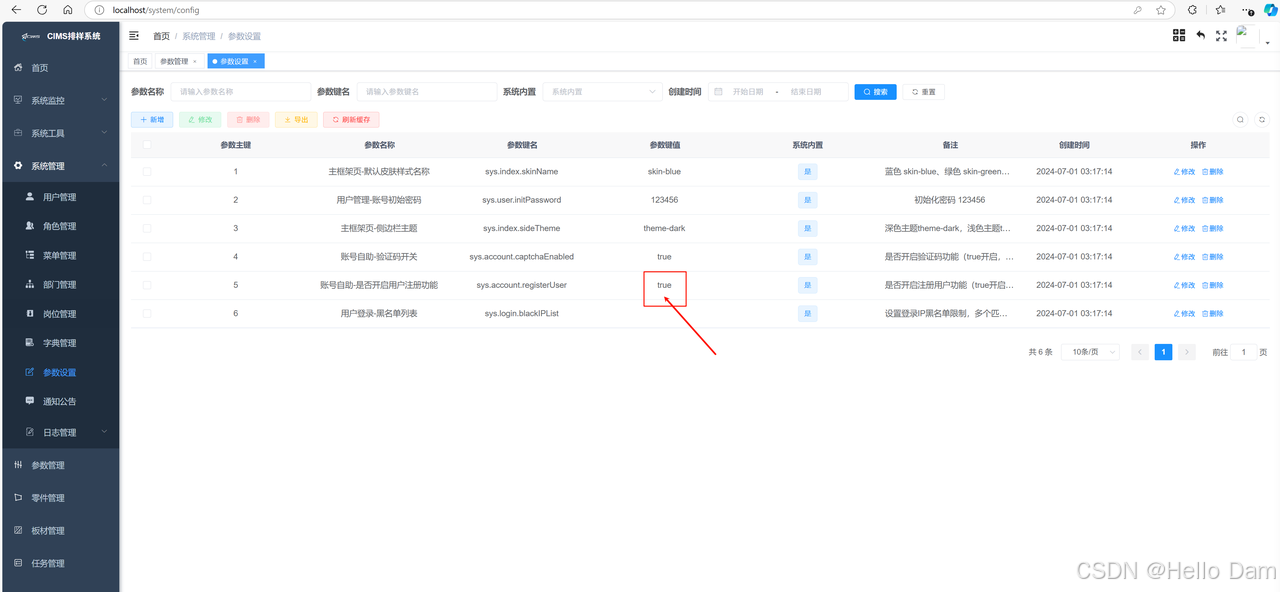
Task: Expand 系统监控 sidebar menu
Action: pos(60,100)
